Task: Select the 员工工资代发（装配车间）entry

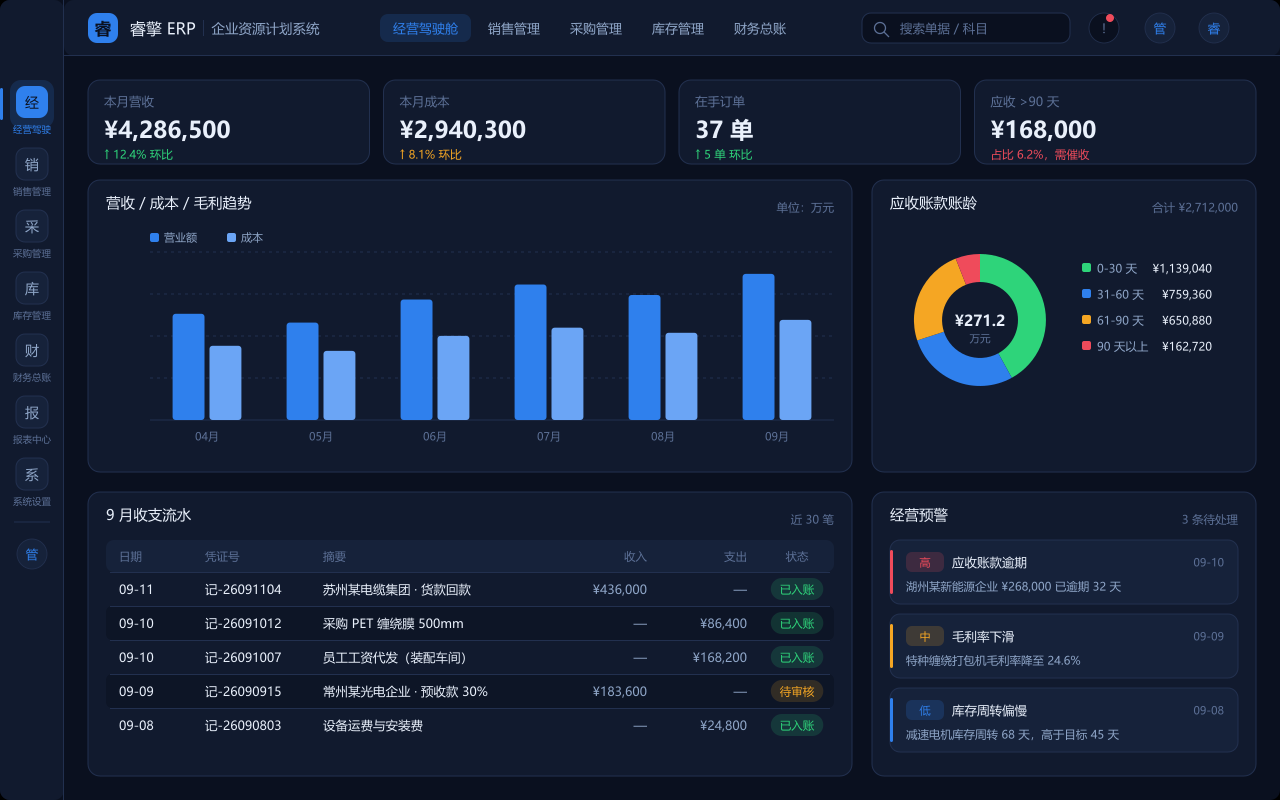Action: [x=395, y=657]
